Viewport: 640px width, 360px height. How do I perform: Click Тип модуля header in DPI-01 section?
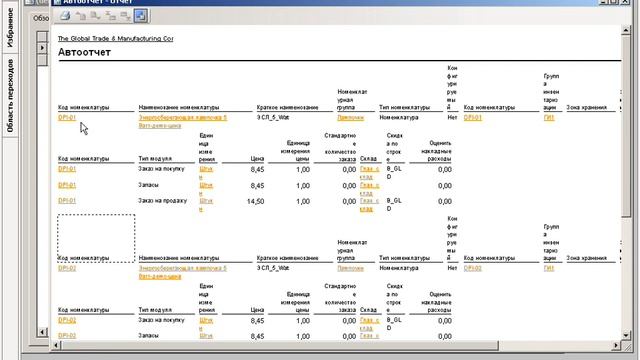155,158
